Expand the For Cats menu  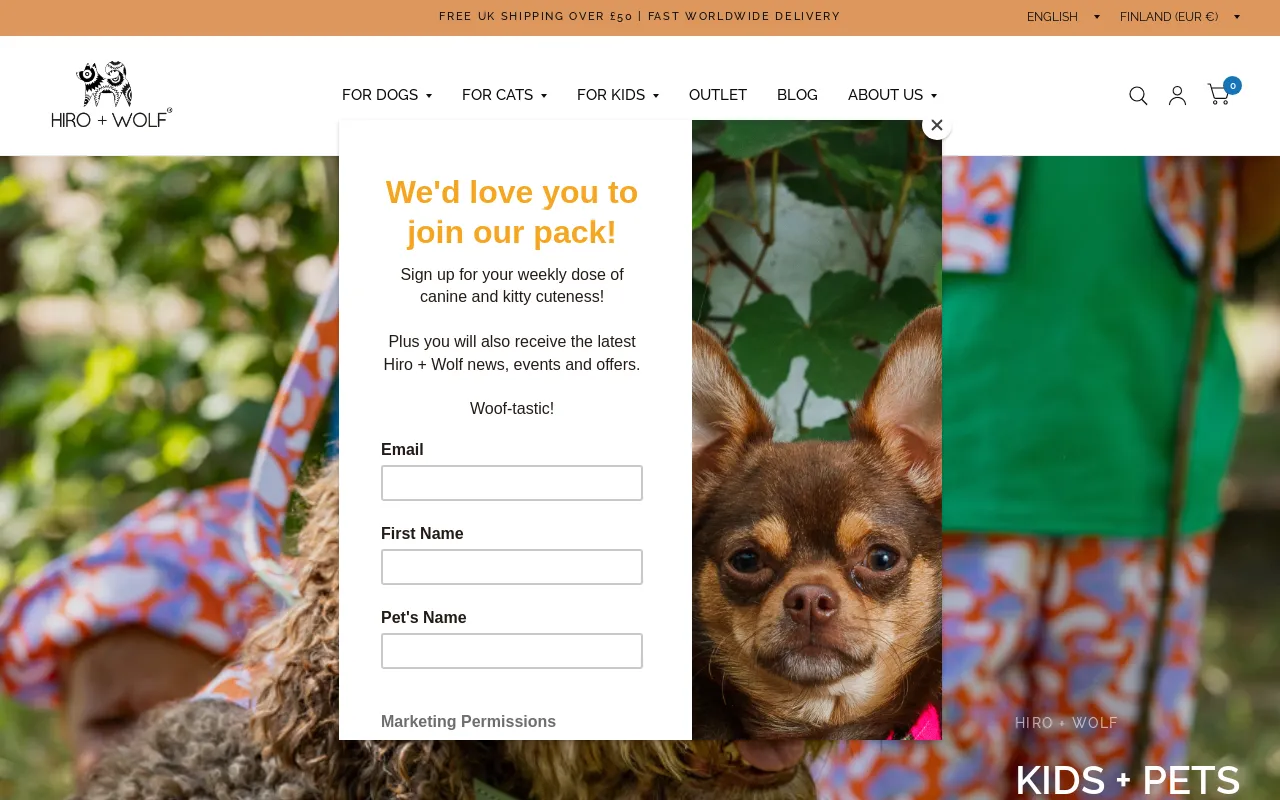coord(504,95)
